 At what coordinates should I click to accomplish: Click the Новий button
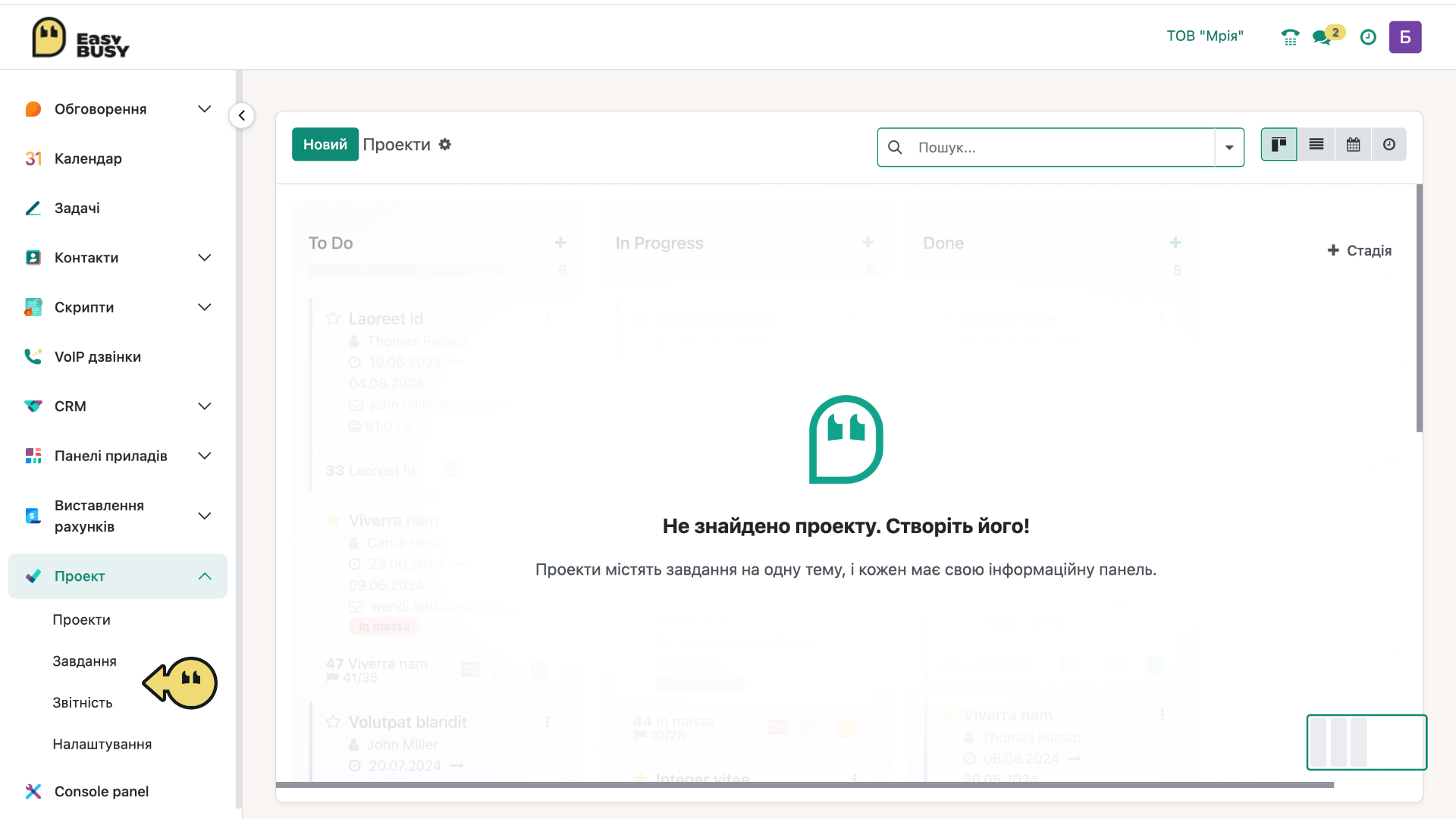tap(325, 144)
